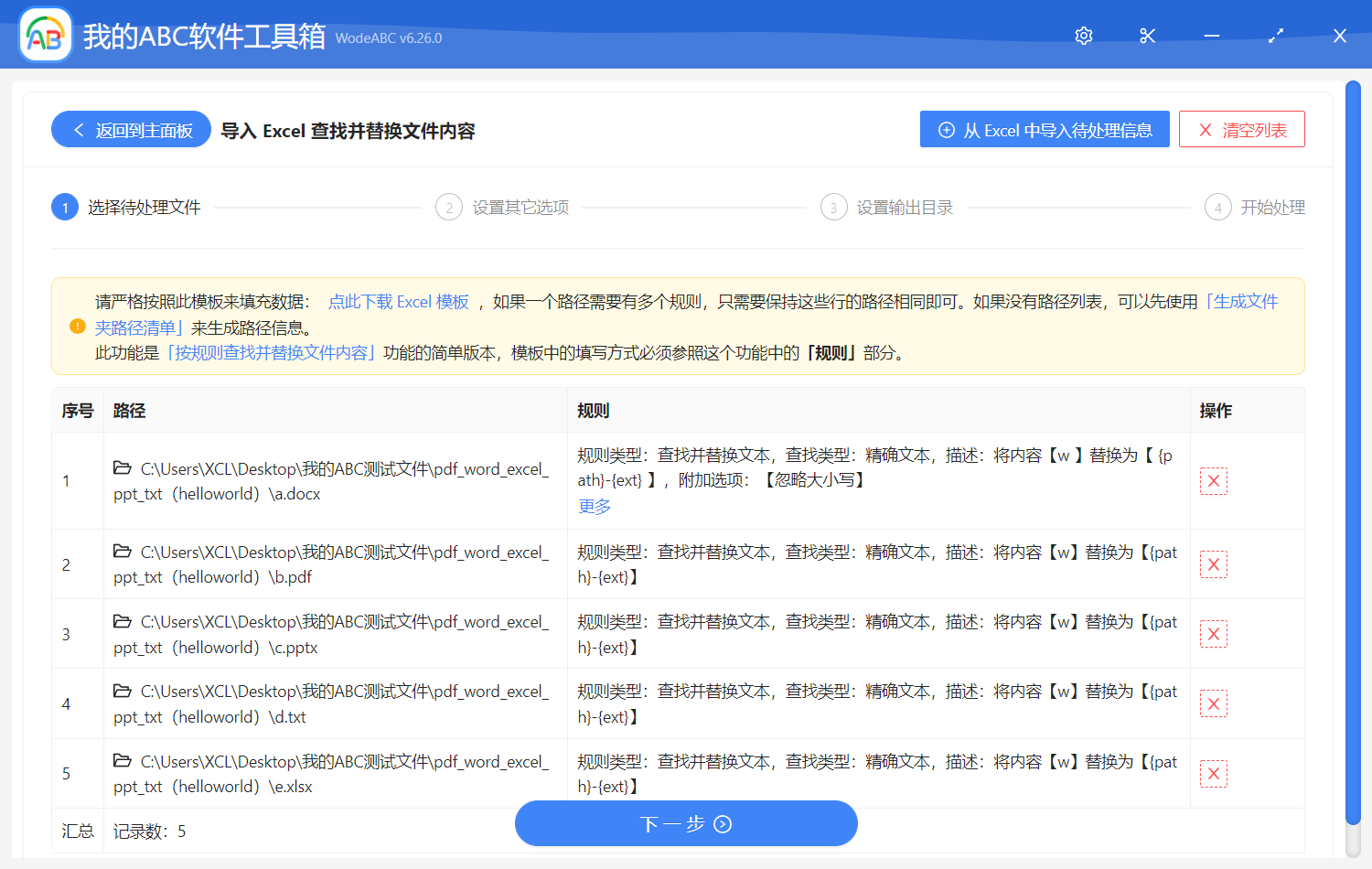The image size is (1372, 869).
Task: Clear the list with 清空列表
Action: (x=1241, y=129)
